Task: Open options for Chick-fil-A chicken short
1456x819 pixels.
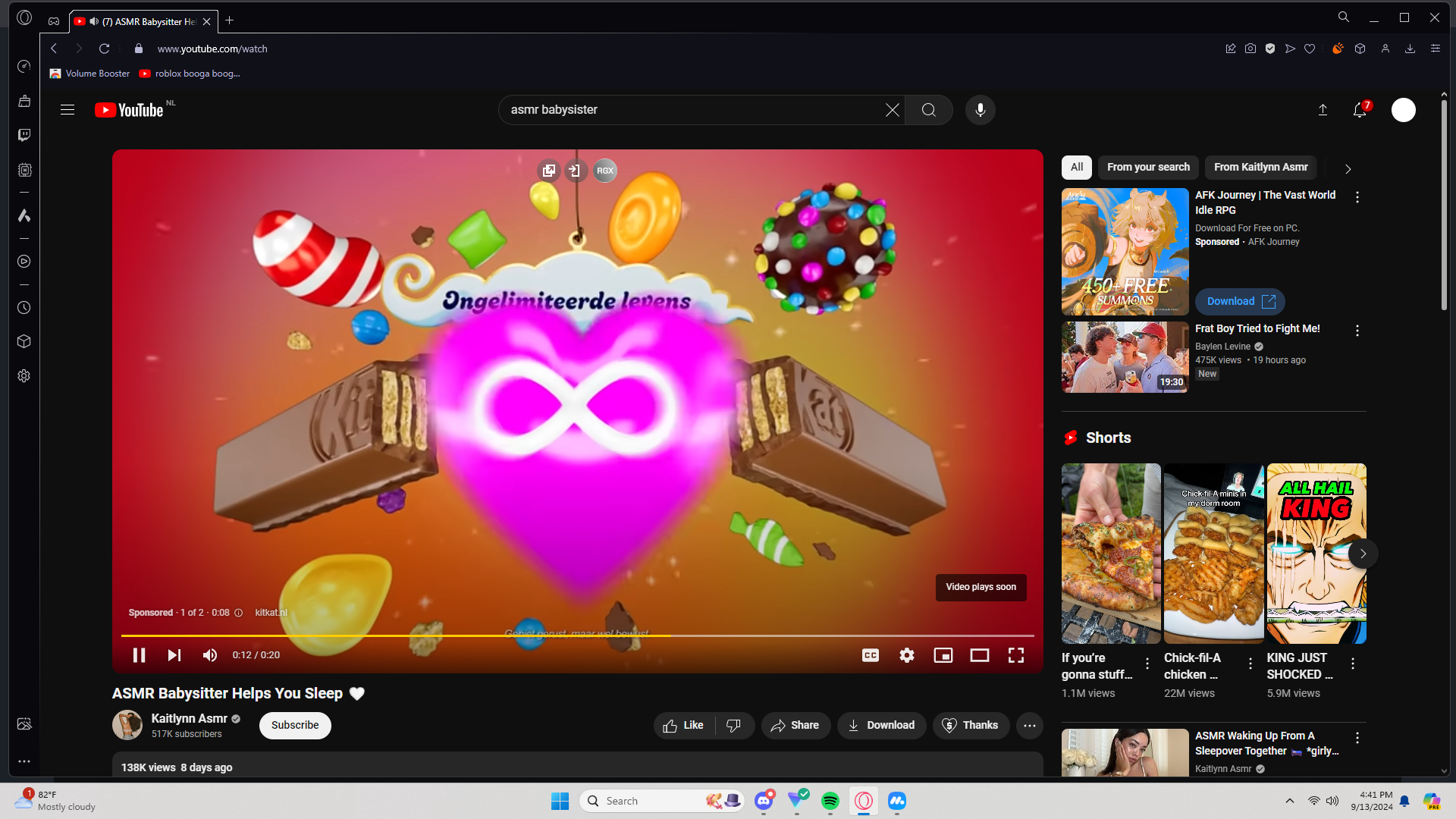Action: pos(1250,664)
